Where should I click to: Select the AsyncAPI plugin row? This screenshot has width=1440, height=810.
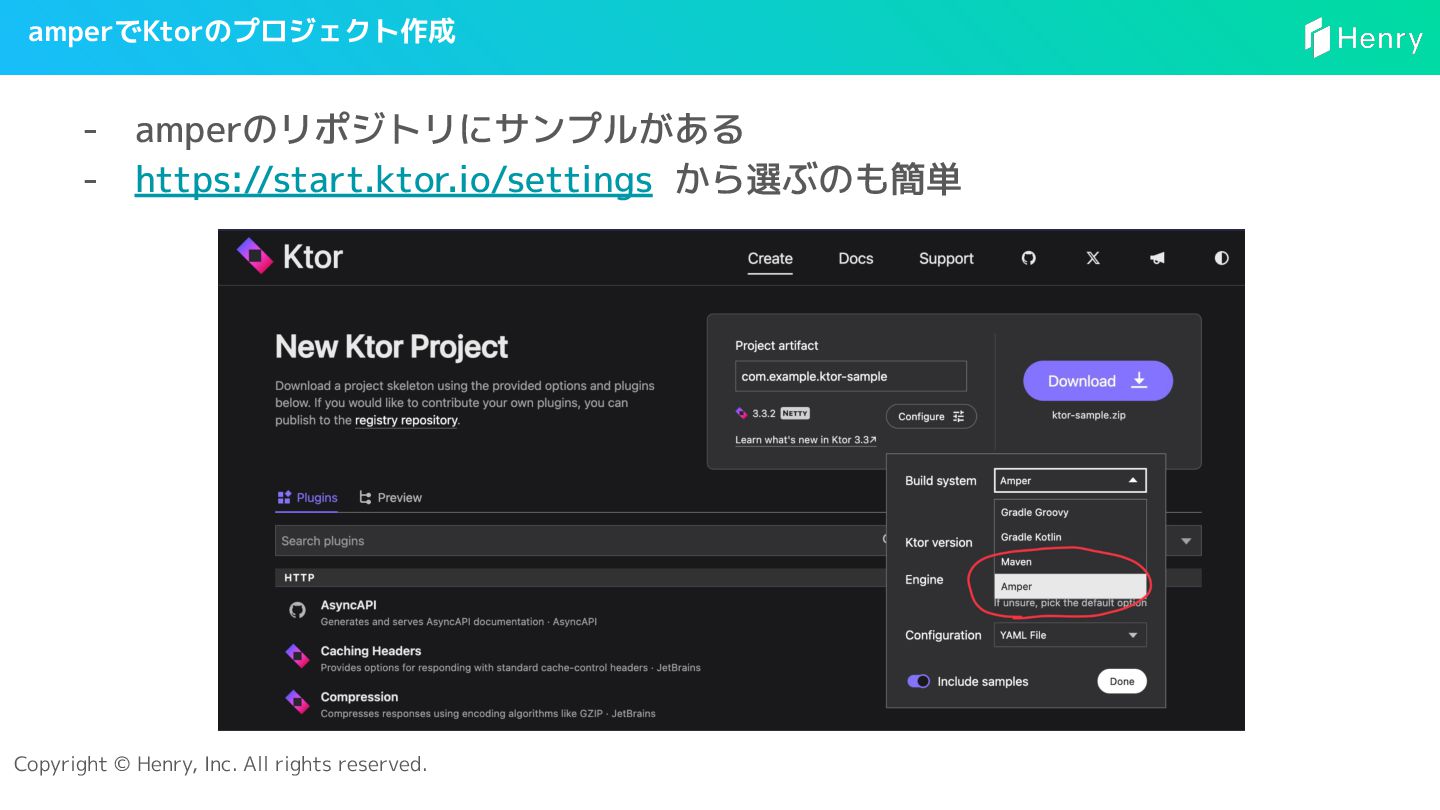tap(580, 612)
